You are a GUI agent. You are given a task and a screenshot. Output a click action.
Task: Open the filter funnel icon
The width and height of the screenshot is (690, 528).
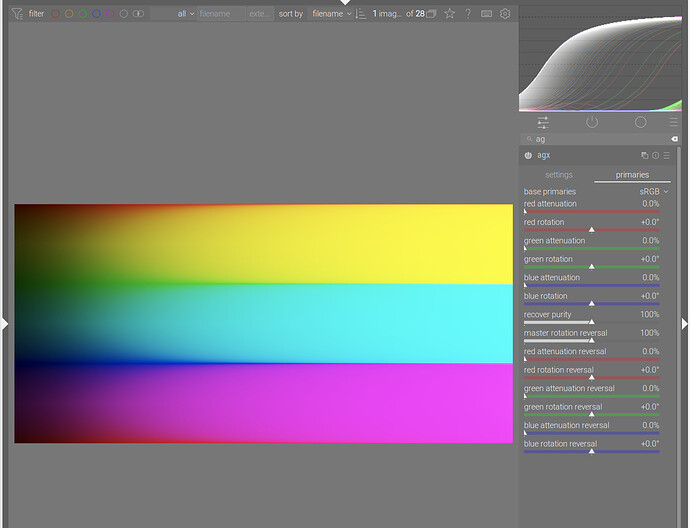click(17, 14)
